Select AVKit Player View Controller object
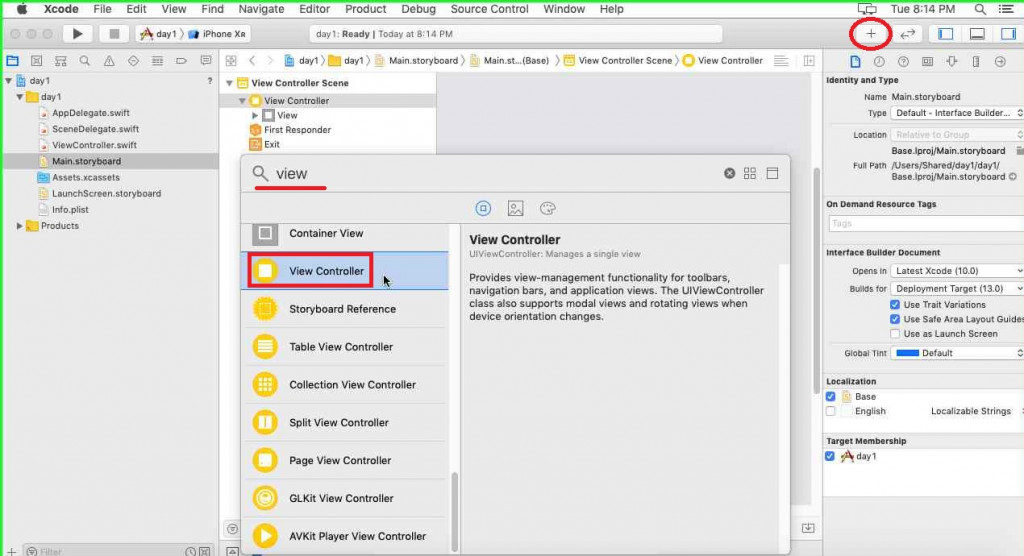The width and height of the screenshot is (1024, 556). coord(345,536)
